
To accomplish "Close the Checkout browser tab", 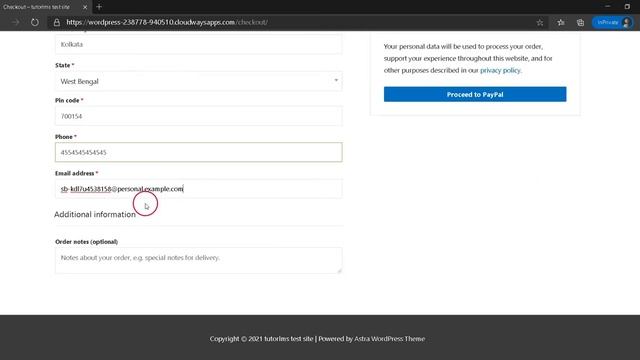I will click(x=85, y=7).
